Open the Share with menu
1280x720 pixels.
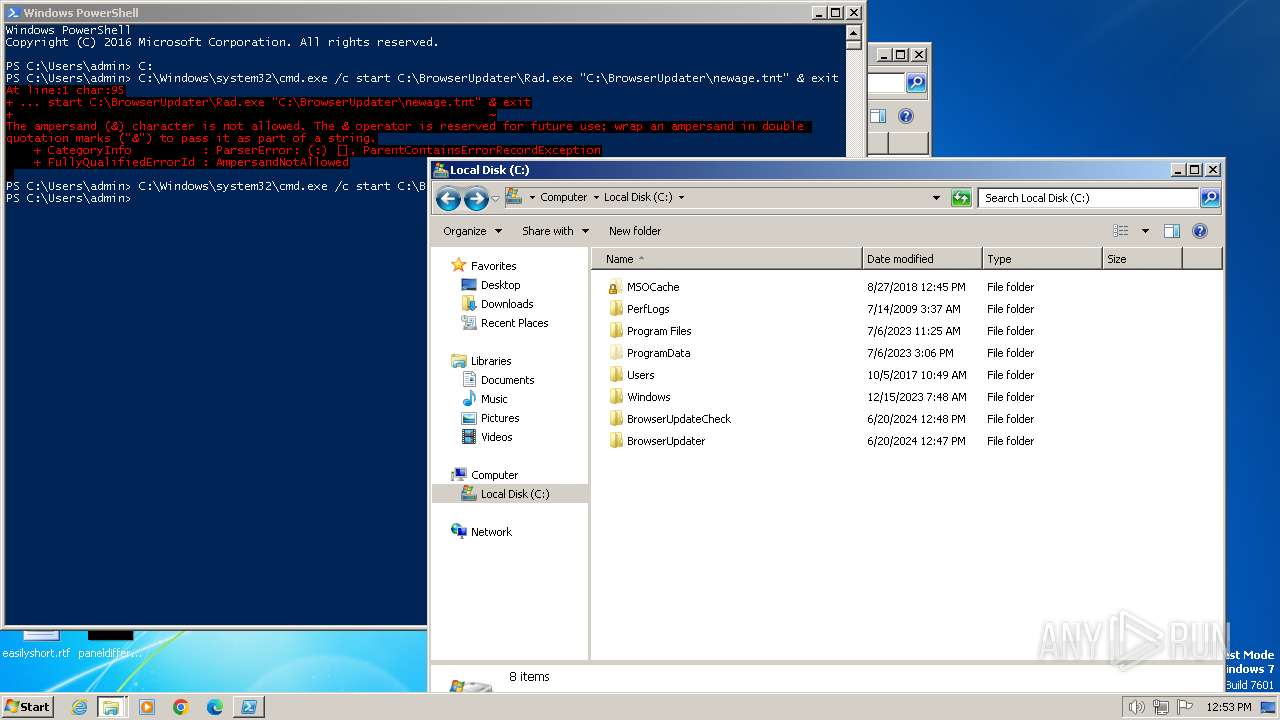[x=555, y=231]
